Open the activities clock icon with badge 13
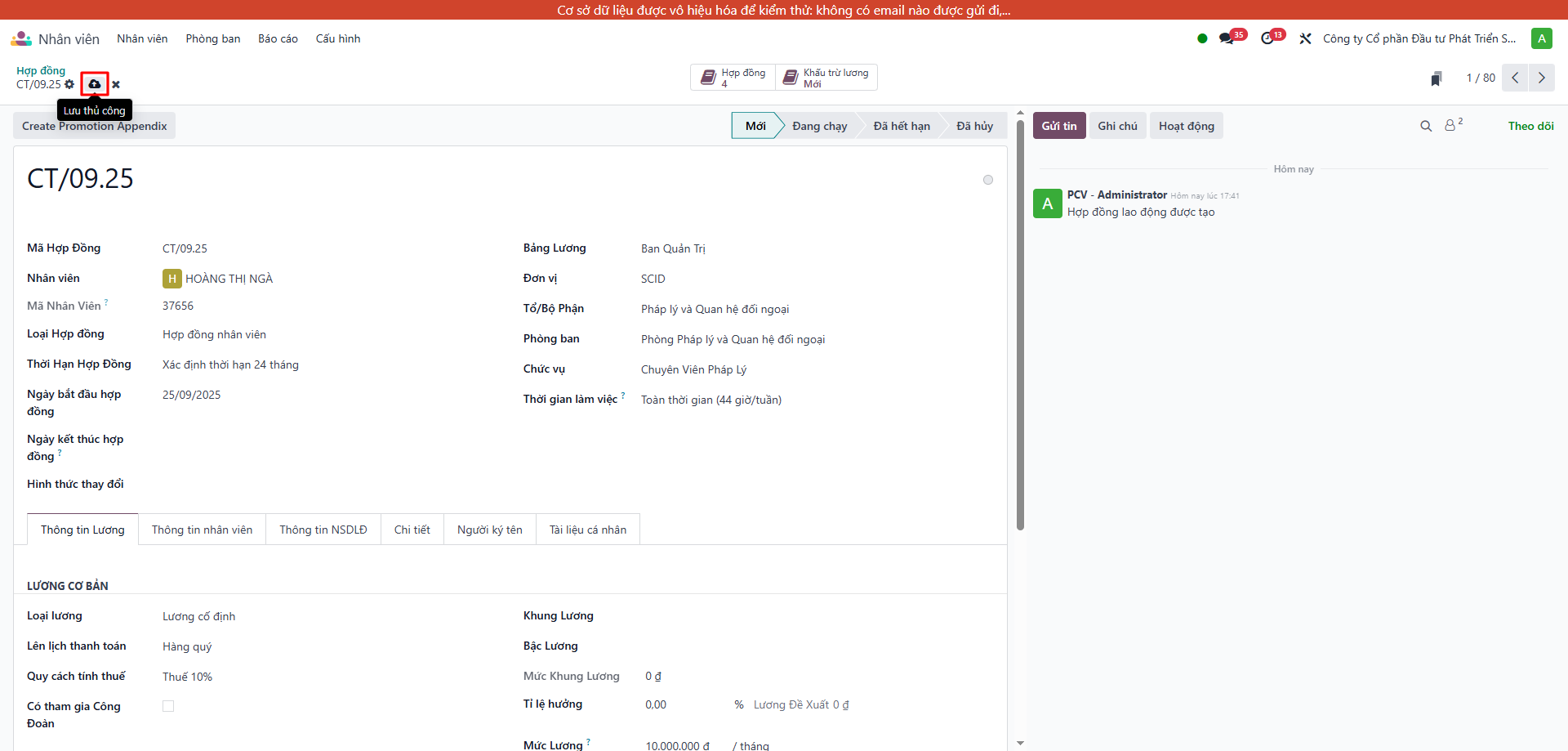The width and height of the screenshot is (1568, 751). [x=1267, y=38]
